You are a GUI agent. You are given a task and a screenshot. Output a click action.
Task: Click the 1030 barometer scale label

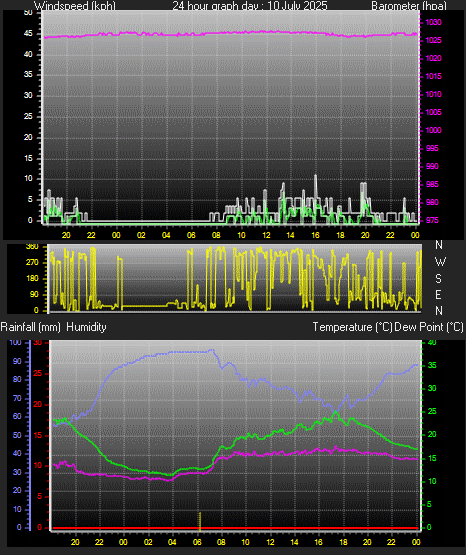tap(433, 22)
